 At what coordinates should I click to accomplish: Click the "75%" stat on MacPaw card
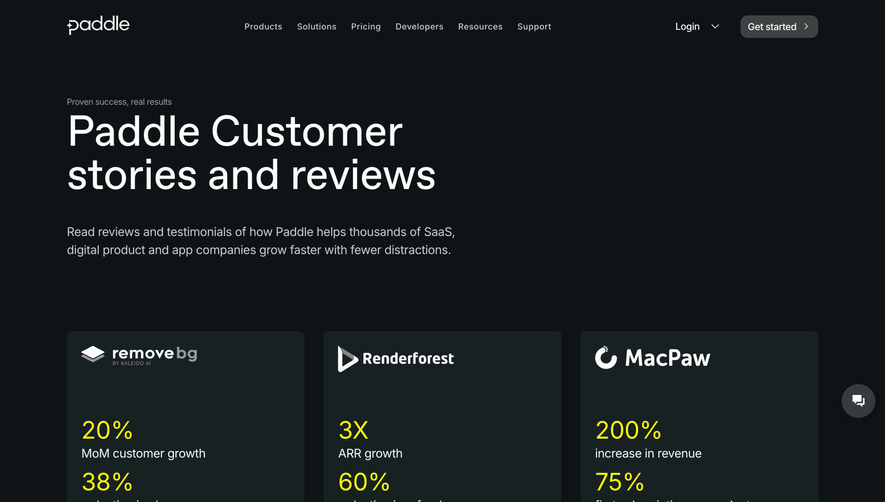tap(620, 482)
